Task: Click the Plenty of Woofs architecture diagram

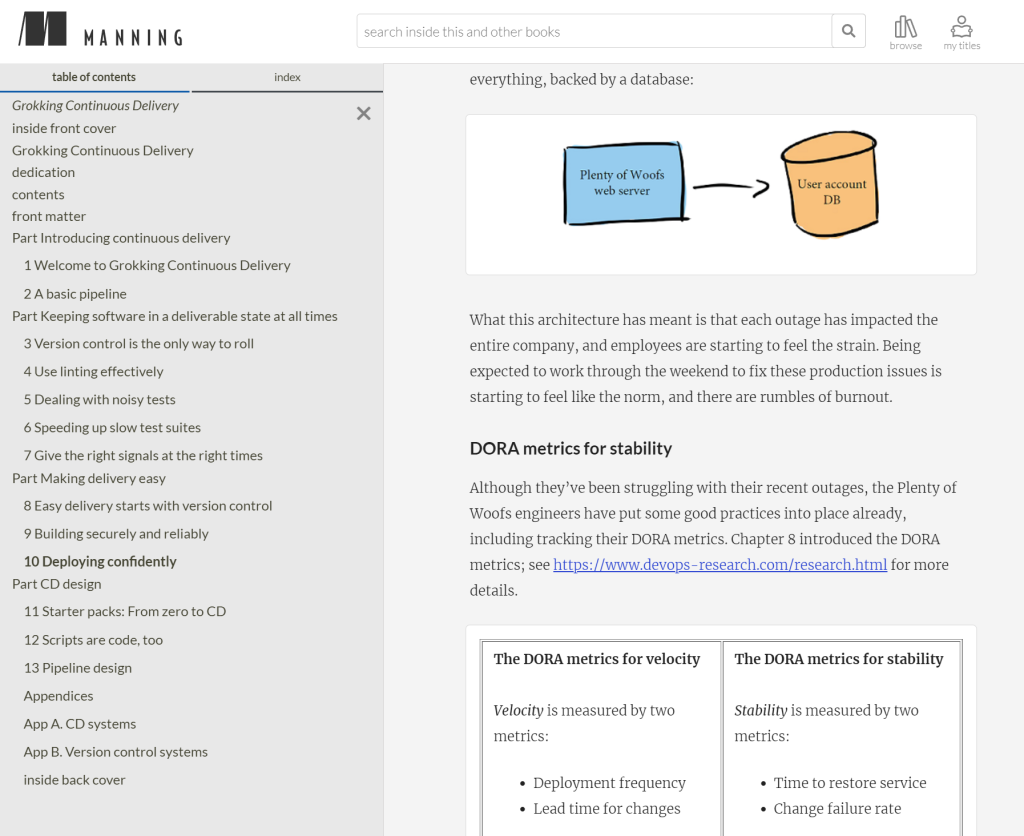Action: (720, 194)
